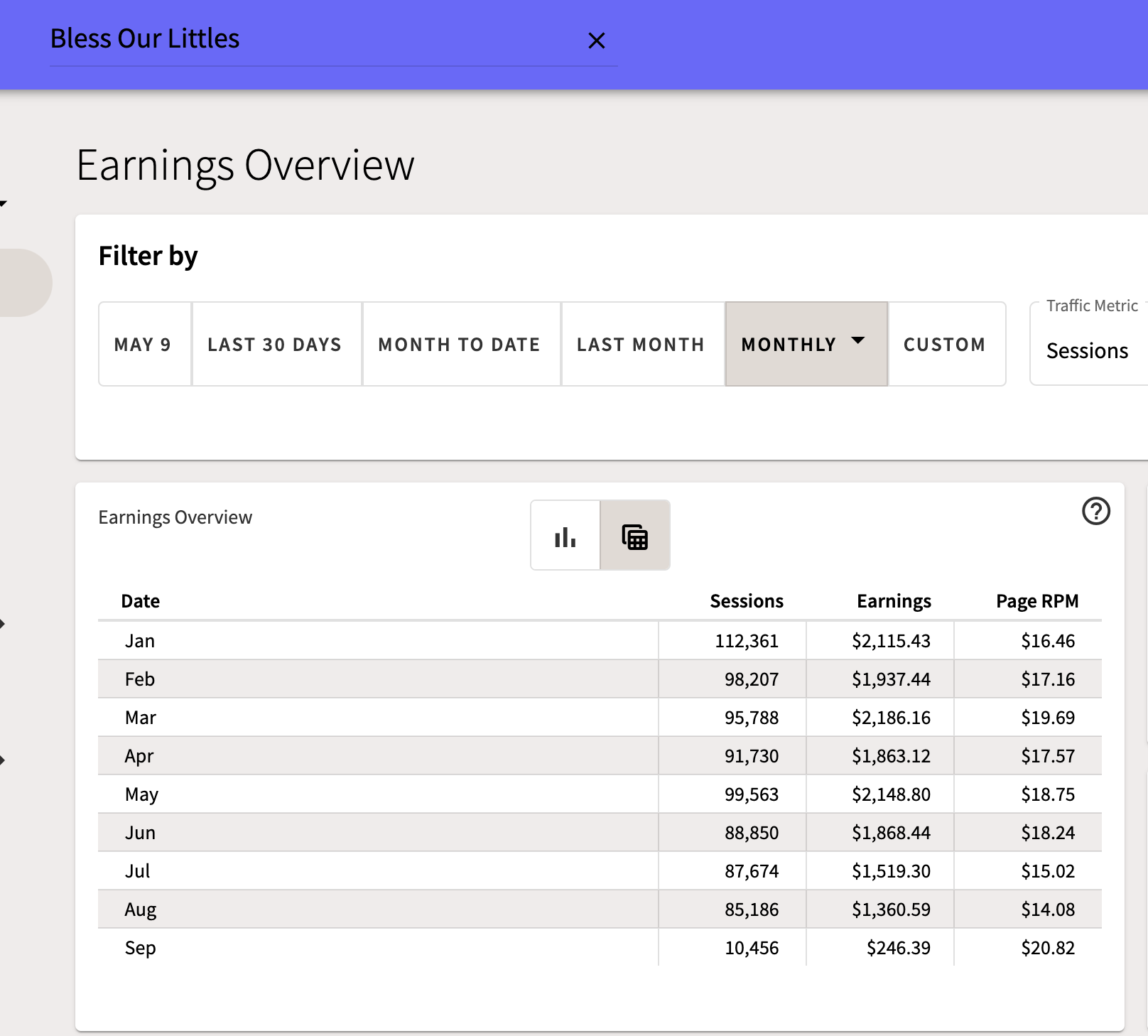The image size is (1148, 1036).
Task: Click the Mar row label
Action: point(141,718)
